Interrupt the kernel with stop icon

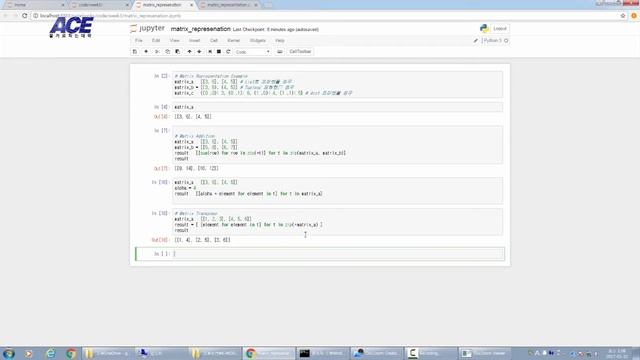tap(219, 52)
